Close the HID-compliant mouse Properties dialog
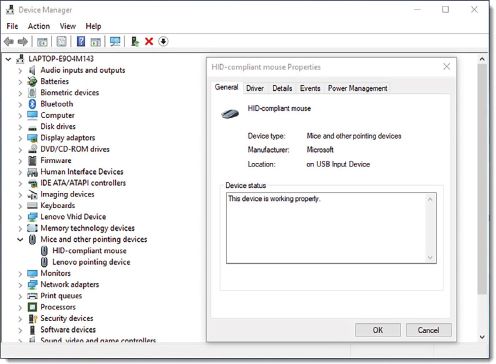Image resolution: width=496 pixels, height=364 pixels. point(447,67)
